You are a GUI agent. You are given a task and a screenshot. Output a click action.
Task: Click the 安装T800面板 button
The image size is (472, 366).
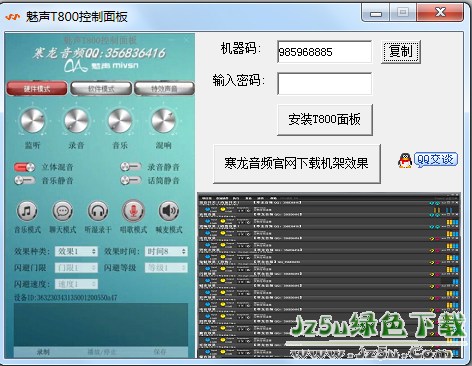point(325,120)
